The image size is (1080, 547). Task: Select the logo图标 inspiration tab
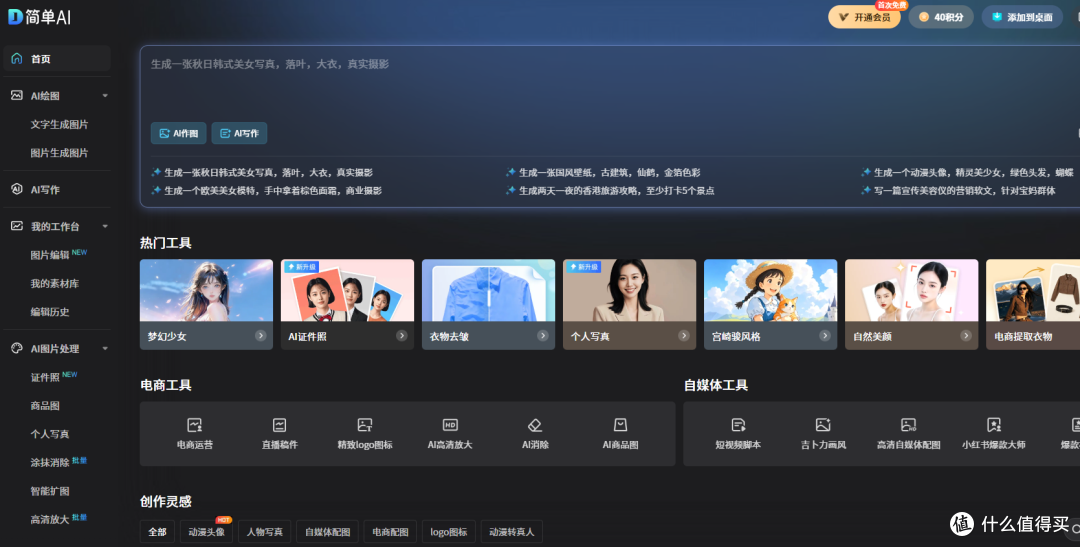[x=448, y=531]
